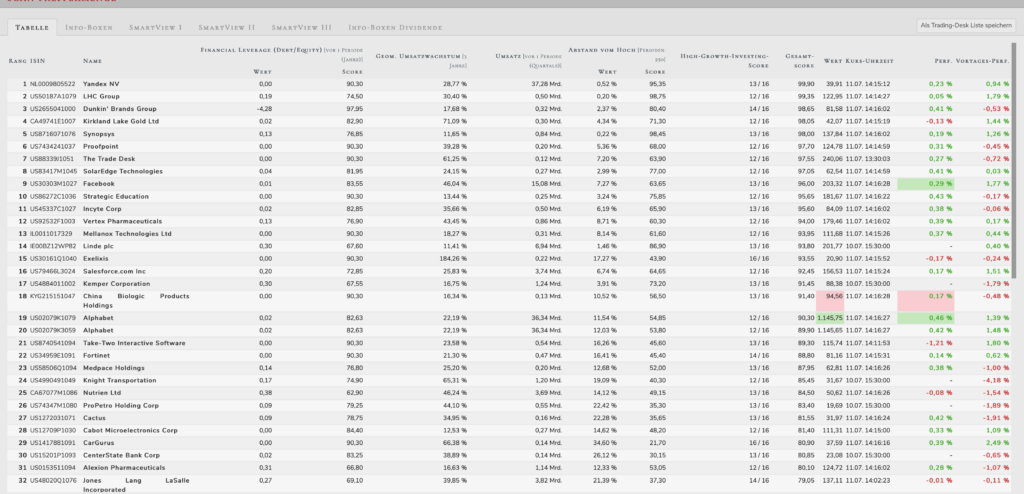
Task: Open Take-Two Interactive Software entry
Action: coord(134,343)
